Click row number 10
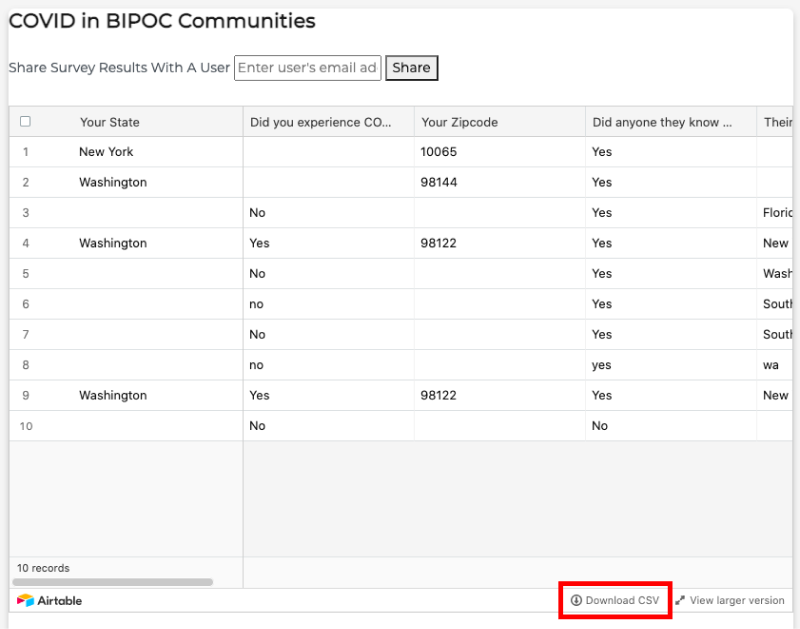Screen dimensions: 800x629 26,426
